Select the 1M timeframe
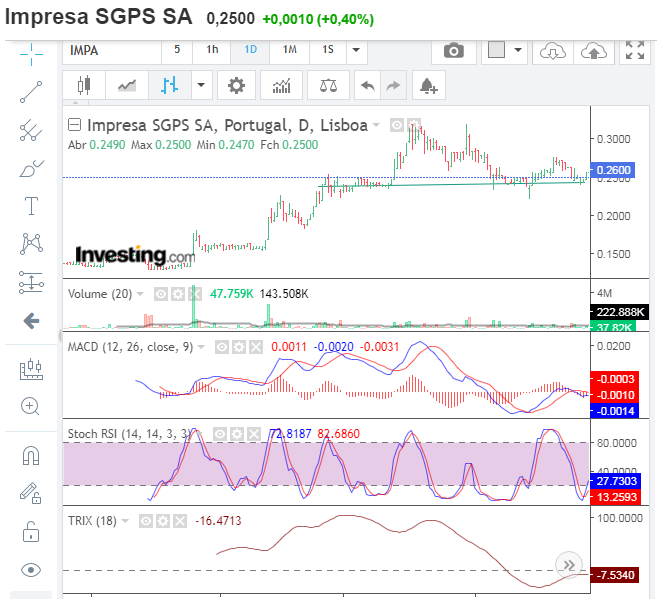This screenshot has width=662, height=599. pos(290,50)
